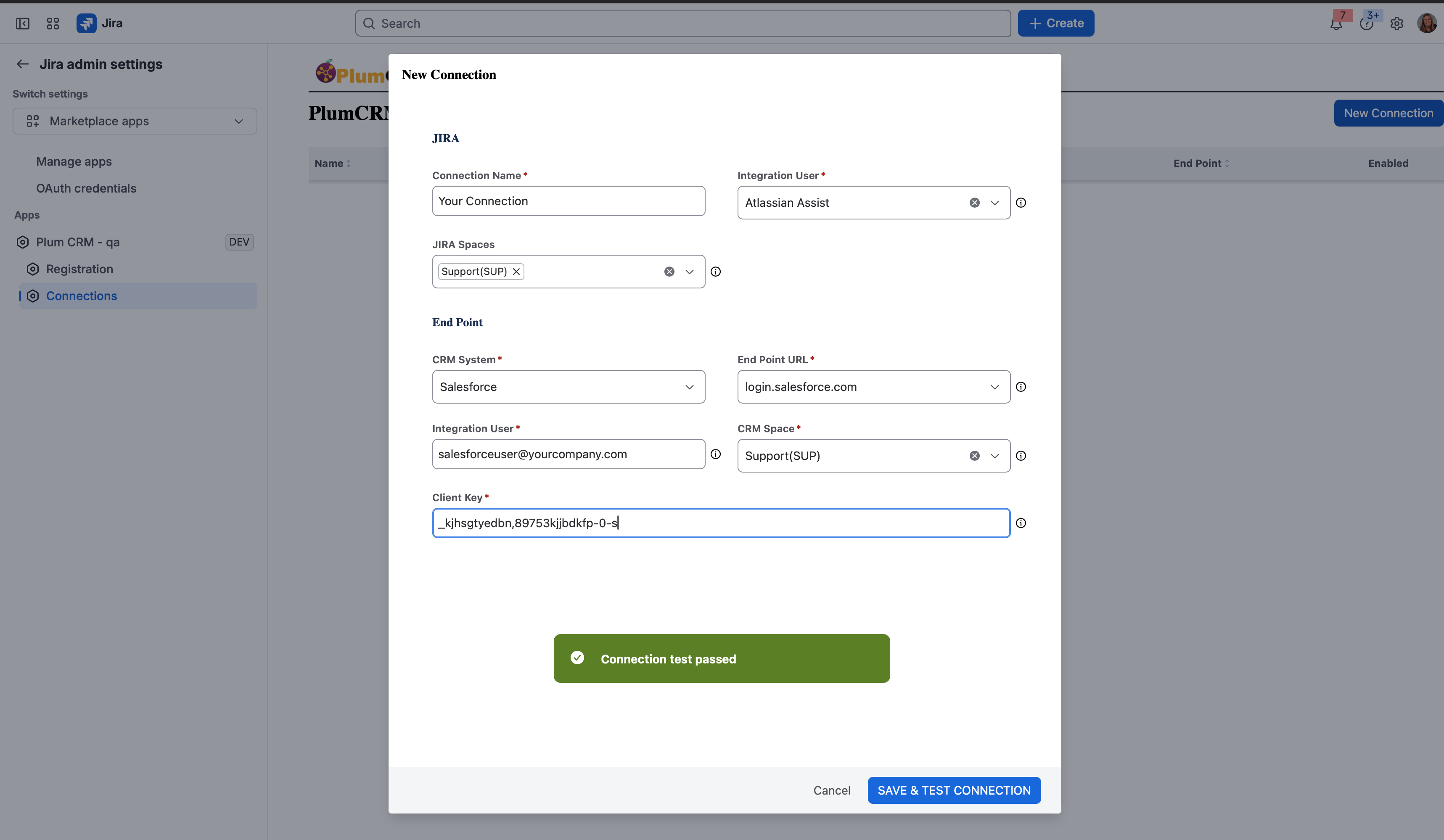1444x840 pixels.
Task: Show info for CRM Space
Action: 1021,455
